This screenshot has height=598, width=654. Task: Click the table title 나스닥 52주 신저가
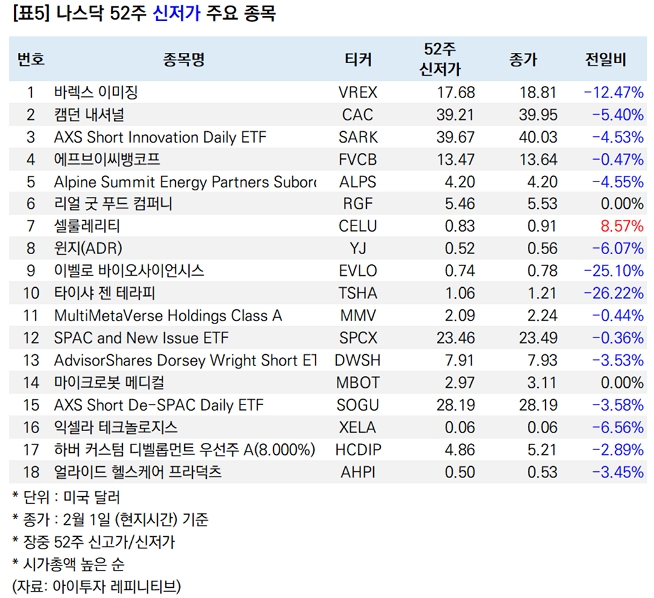click(144, 14)
